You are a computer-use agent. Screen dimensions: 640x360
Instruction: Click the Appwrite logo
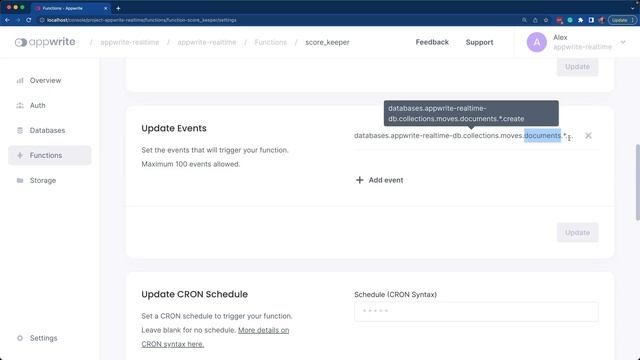(45, 42)
